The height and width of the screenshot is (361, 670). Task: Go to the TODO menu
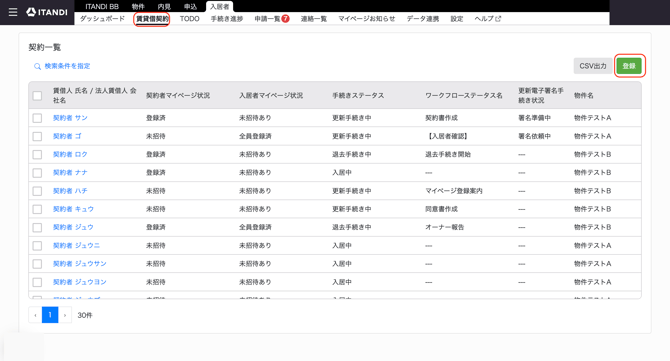coord(189,19)
